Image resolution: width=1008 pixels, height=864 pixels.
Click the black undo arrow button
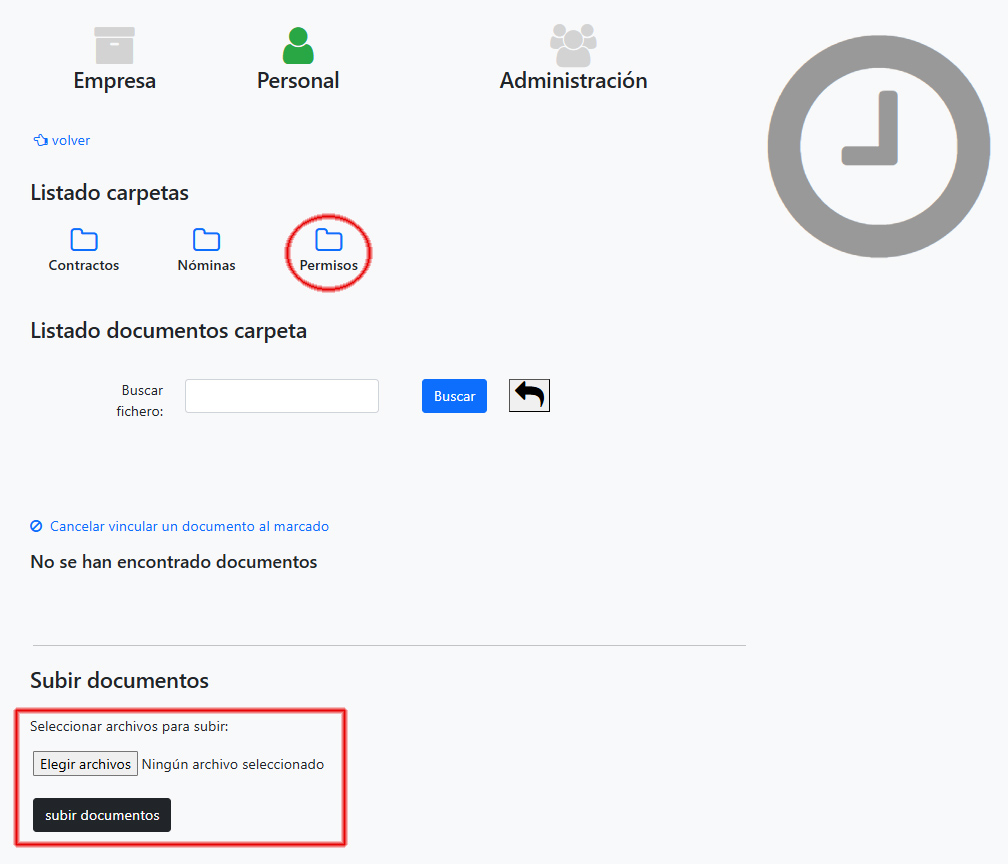(529, 395)
